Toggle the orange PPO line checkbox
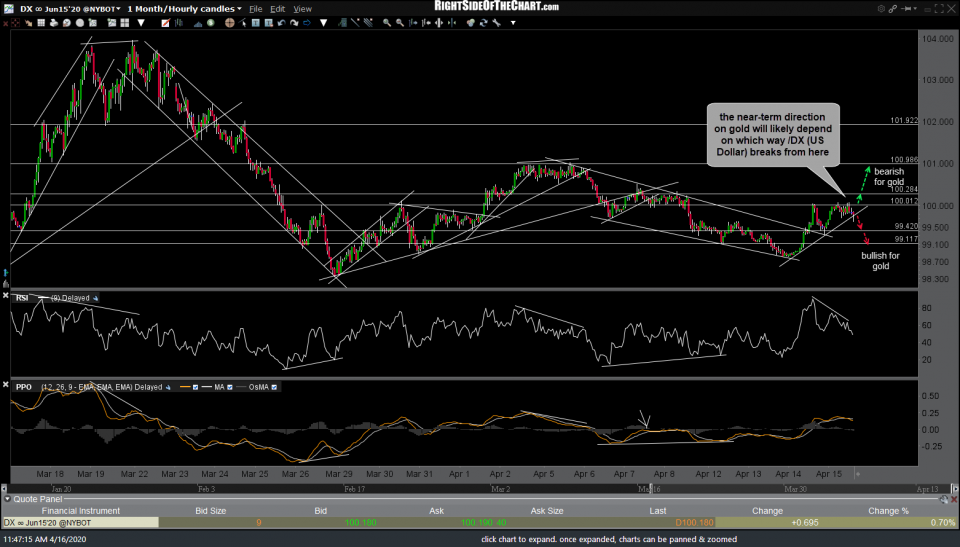The image size is (960, 547). click(x=196, y=386)
